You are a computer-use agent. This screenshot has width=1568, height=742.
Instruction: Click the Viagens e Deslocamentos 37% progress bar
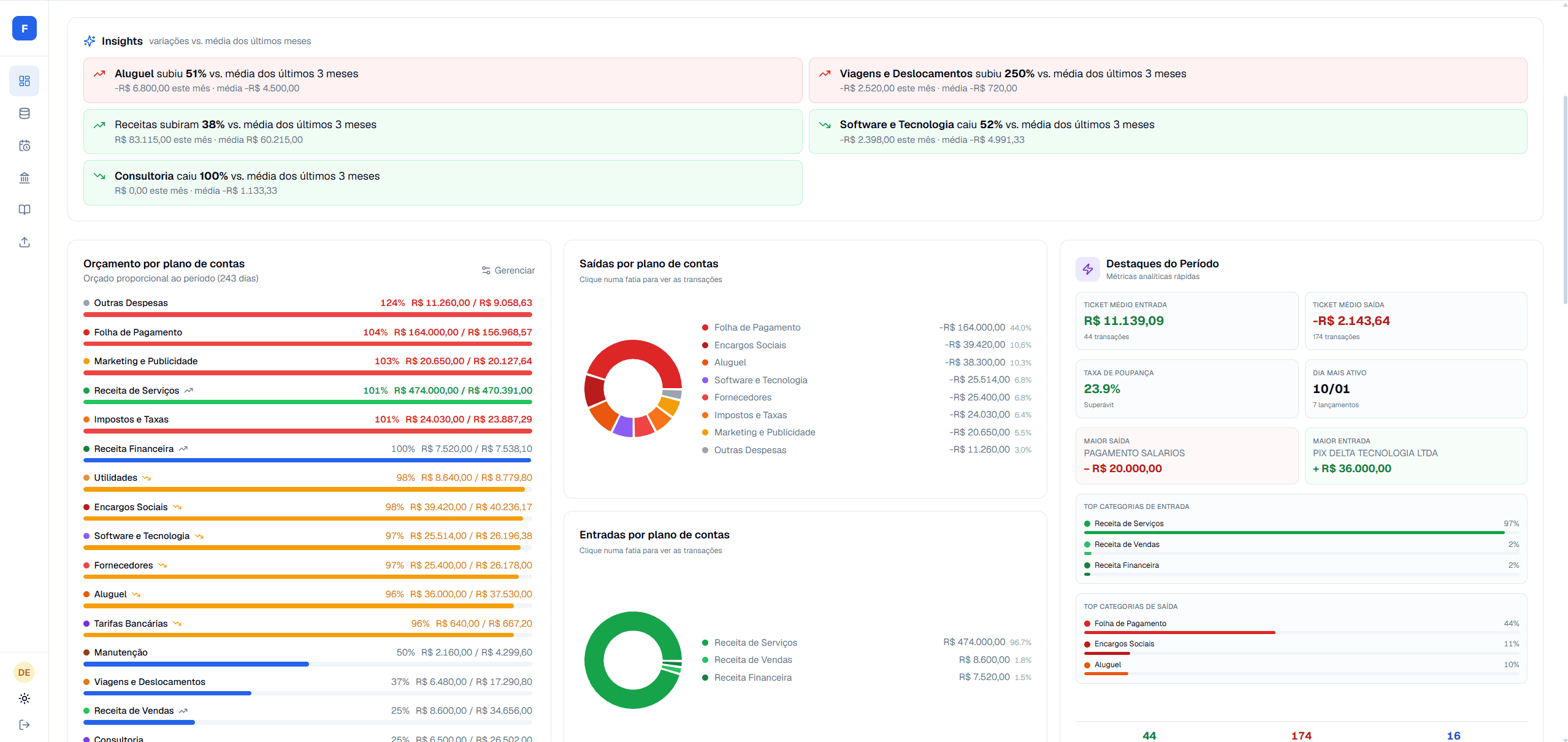pos(308,694)
